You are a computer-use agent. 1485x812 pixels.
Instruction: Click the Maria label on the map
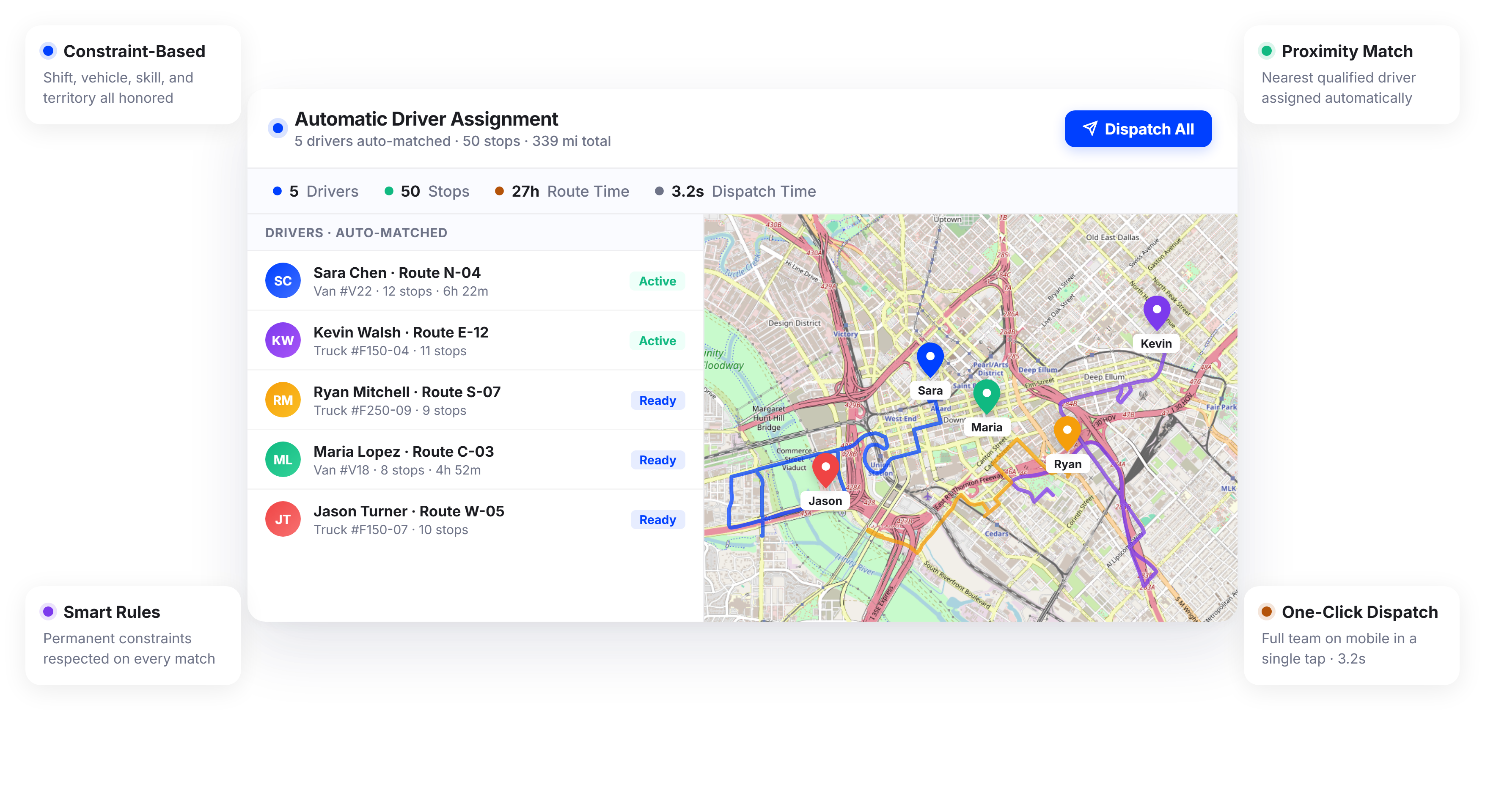click(x=986, y=427)
